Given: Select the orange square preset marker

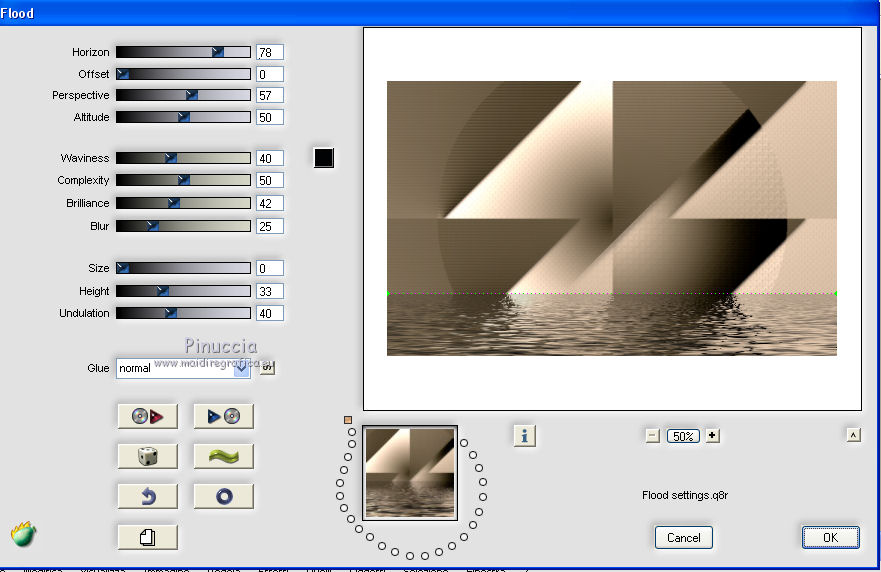Looking at the screenshot, I should pos(348,420).
